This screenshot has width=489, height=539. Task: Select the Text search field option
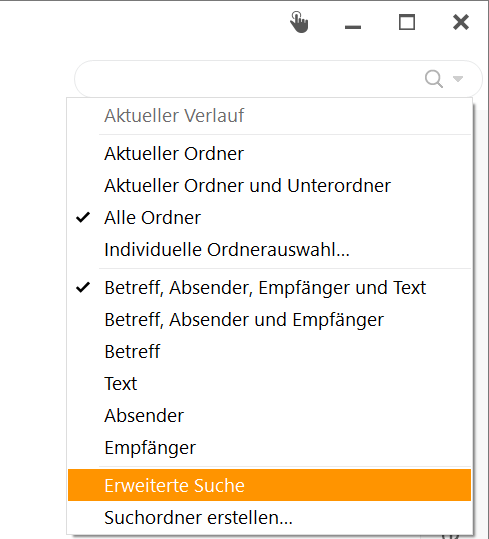pos(269,384)
